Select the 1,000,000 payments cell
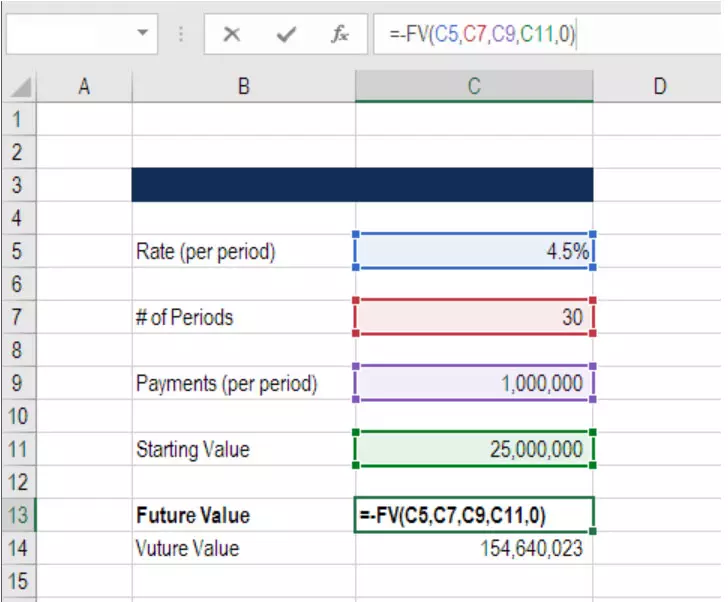The height and width of the screenshot is (602, 728). (474, 383)
